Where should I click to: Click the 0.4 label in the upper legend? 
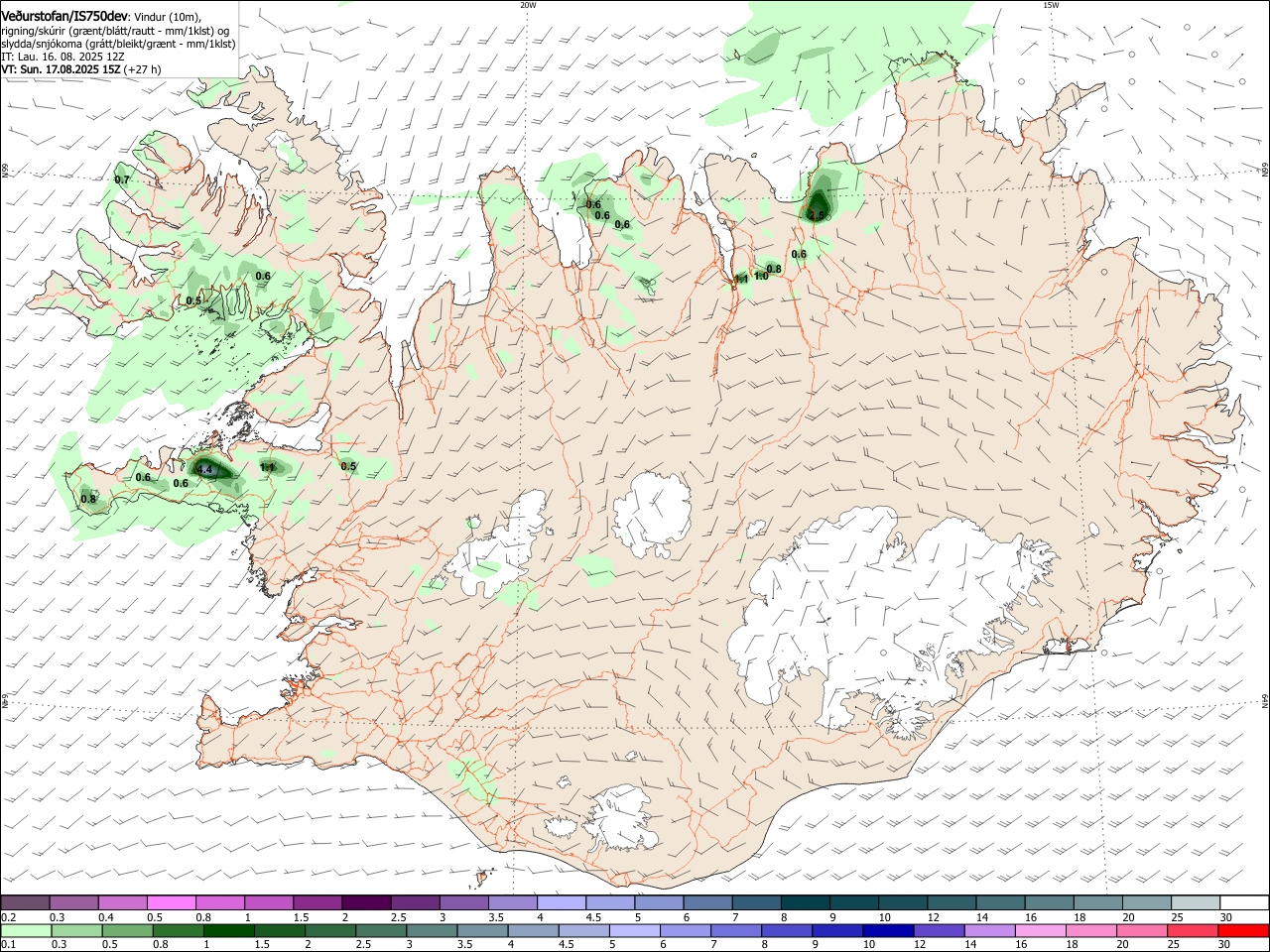106,917
